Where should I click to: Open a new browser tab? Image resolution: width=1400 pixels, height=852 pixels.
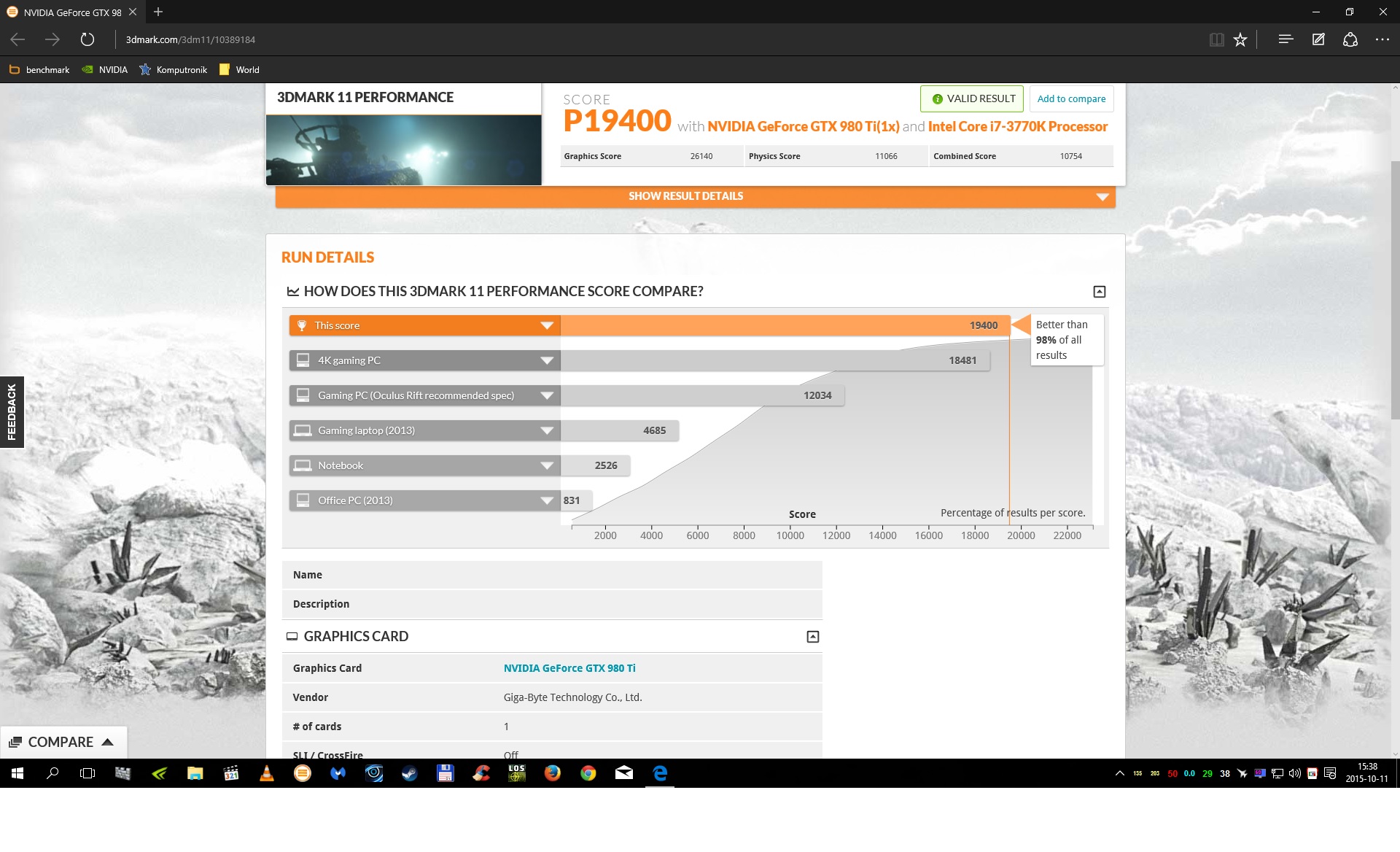click(158, 12)
